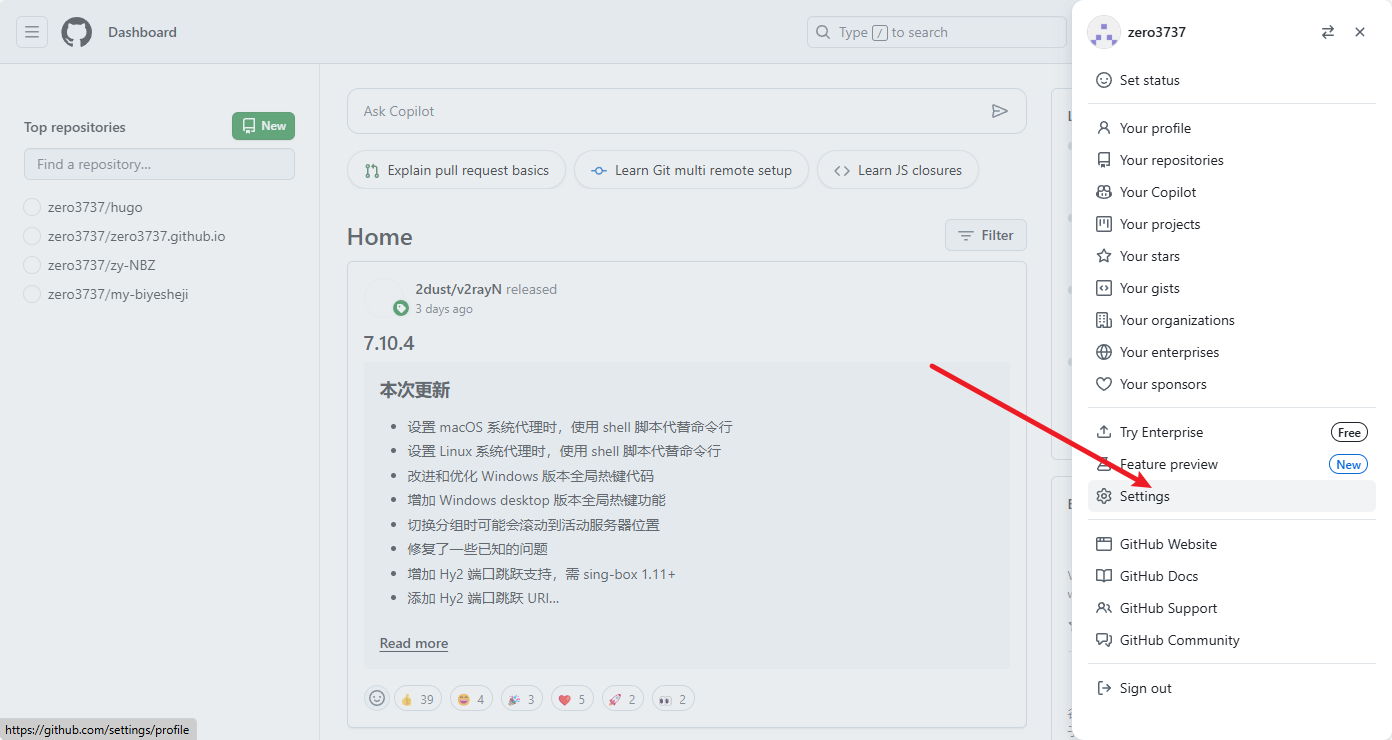
Task: Click the GitHub Website browser icon
Action: coord(1104,544)
